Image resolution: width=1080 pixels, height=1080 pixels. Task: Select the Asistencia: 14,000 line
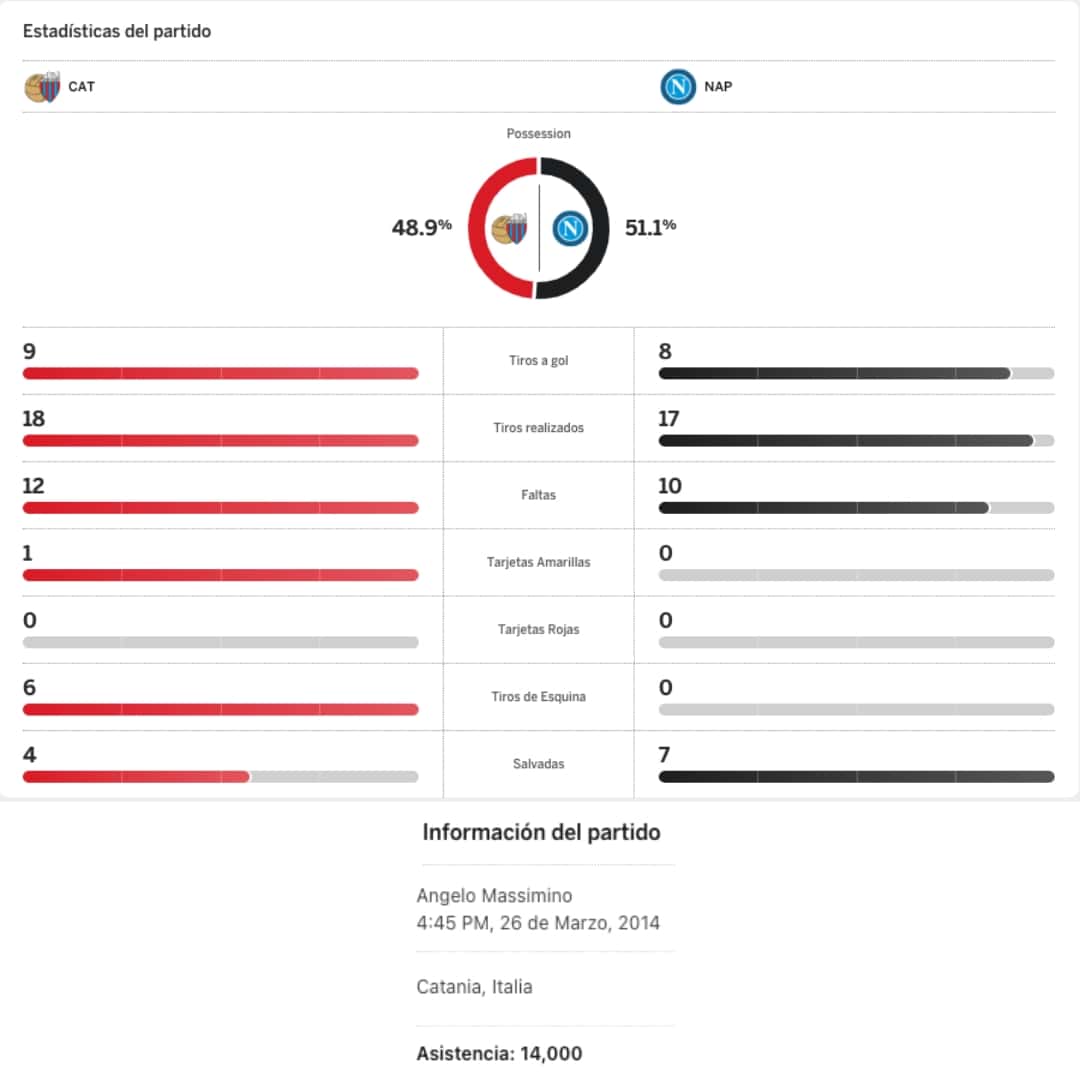[499, 1054]
